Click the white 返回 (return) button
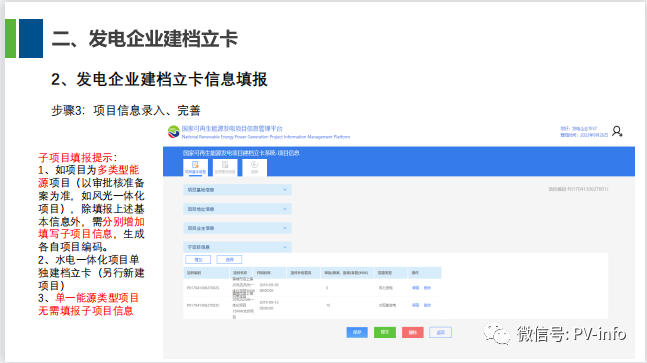647x363 pixels. 441,332
